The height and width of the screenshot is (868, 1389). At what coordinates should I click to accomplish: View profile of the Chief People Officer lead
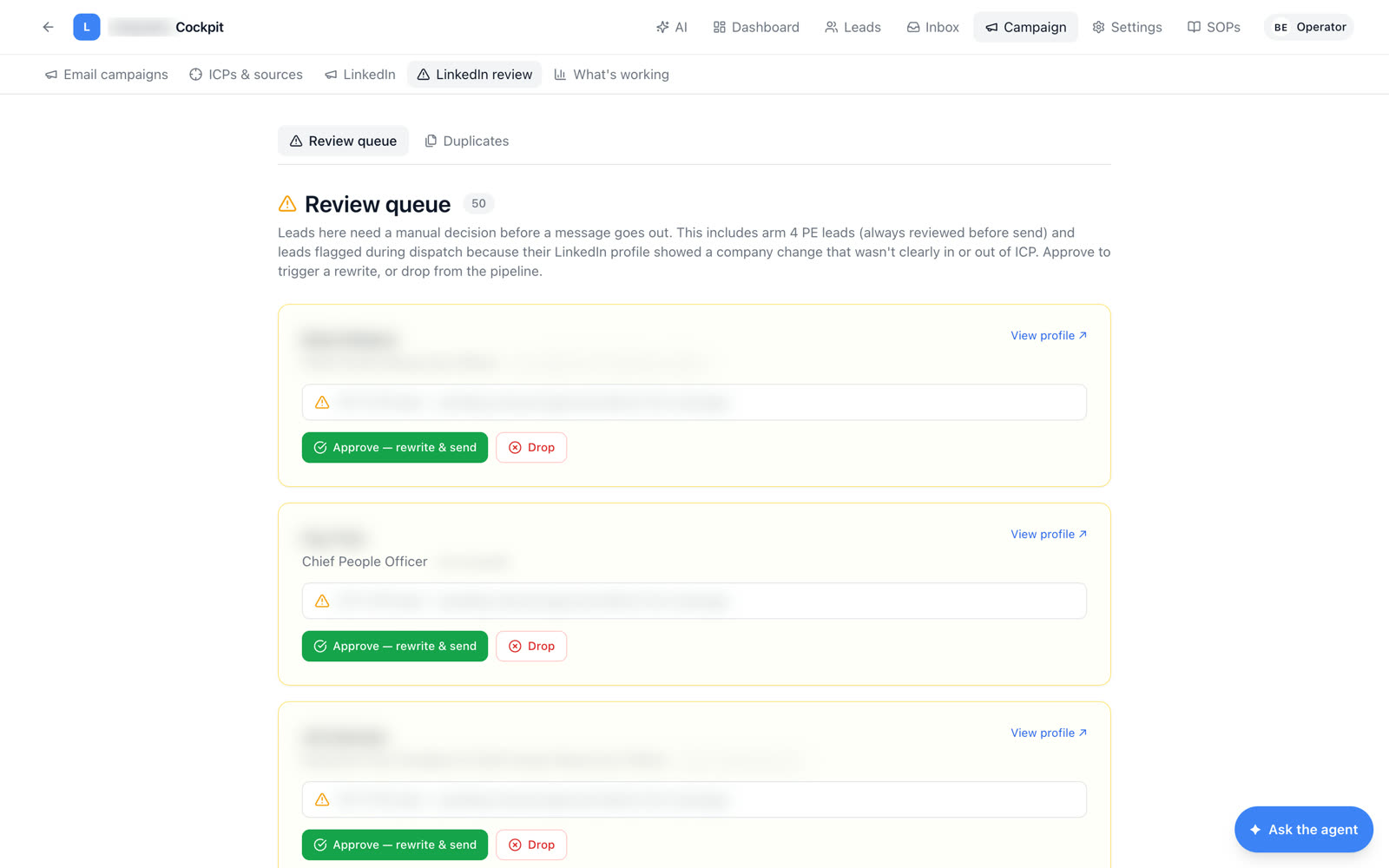(1049, 535)
